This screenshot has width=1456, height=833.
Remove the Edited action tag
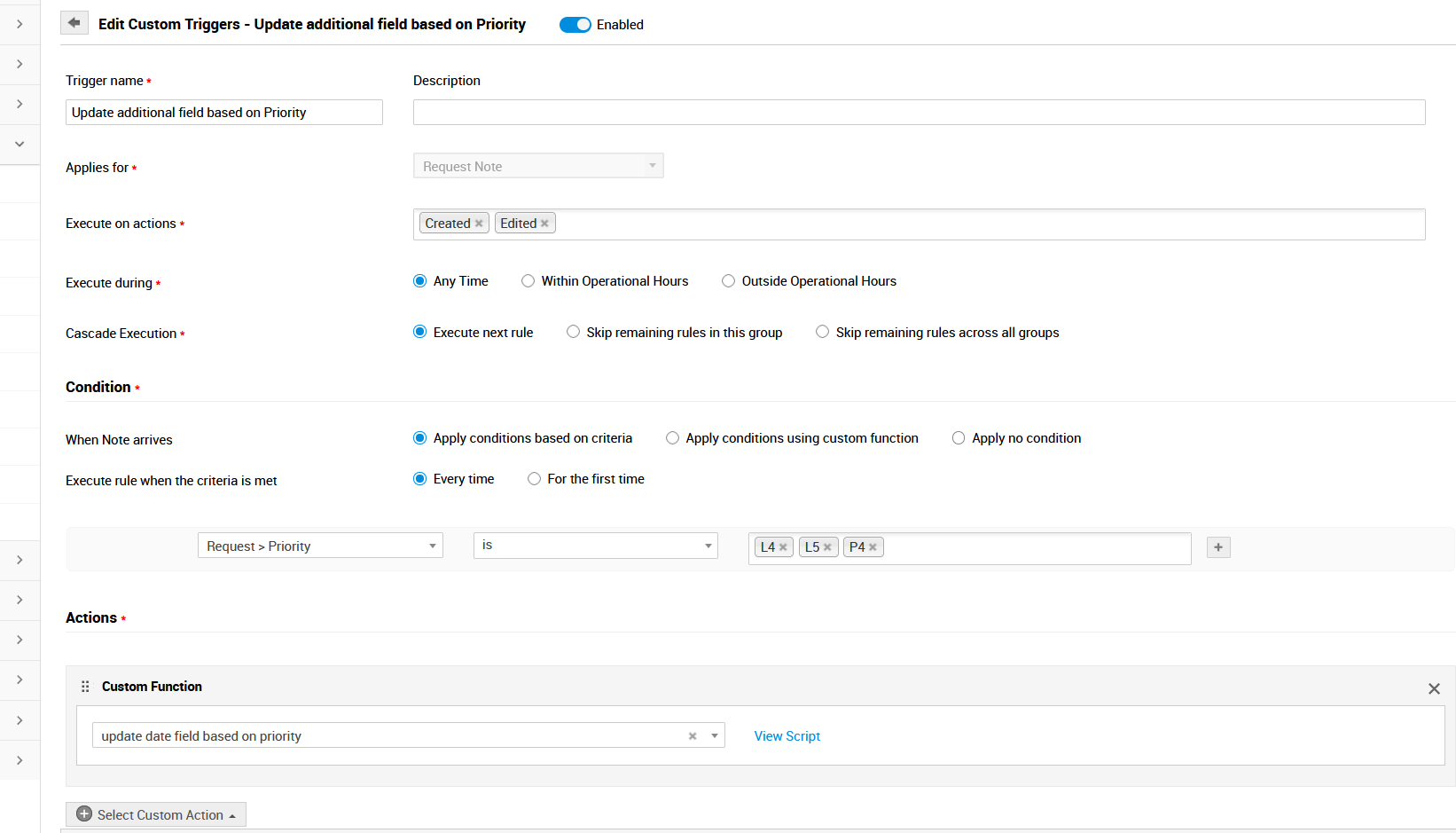pyautogui.click(x=544, y=224)
